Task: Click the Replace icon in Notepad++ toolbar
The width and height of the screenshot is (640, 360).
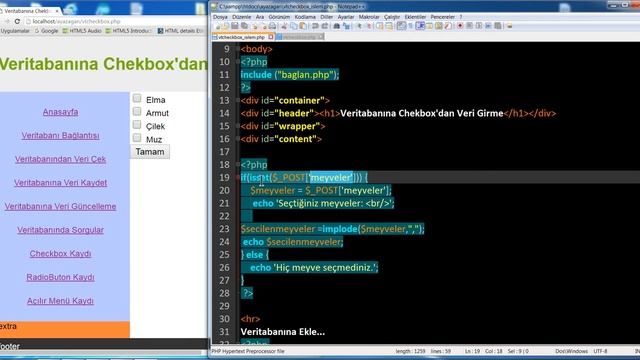Action: pos(346,26)
